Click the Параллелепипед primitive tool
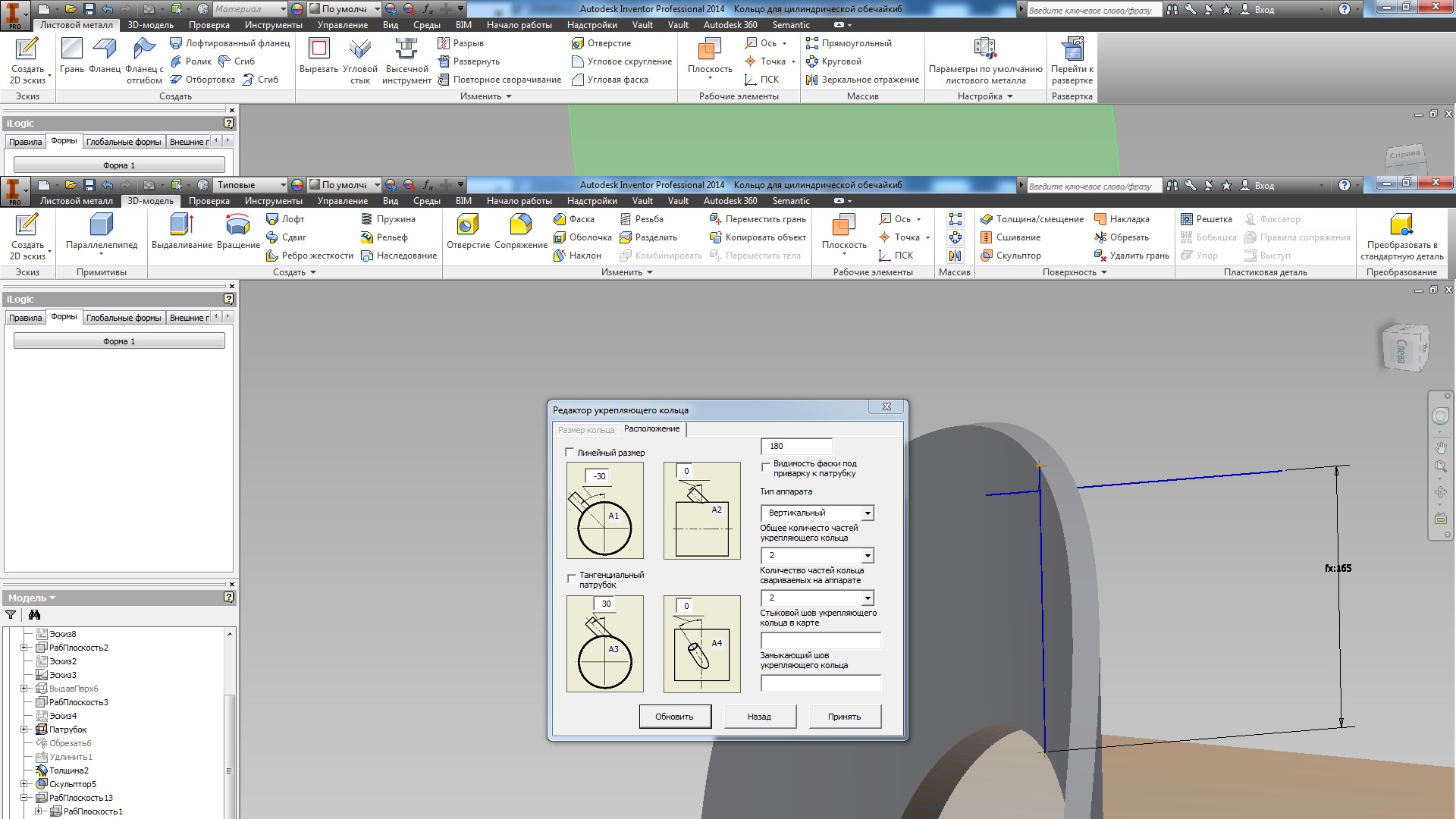Screen dimensions: 1456x819 [102, 231]
